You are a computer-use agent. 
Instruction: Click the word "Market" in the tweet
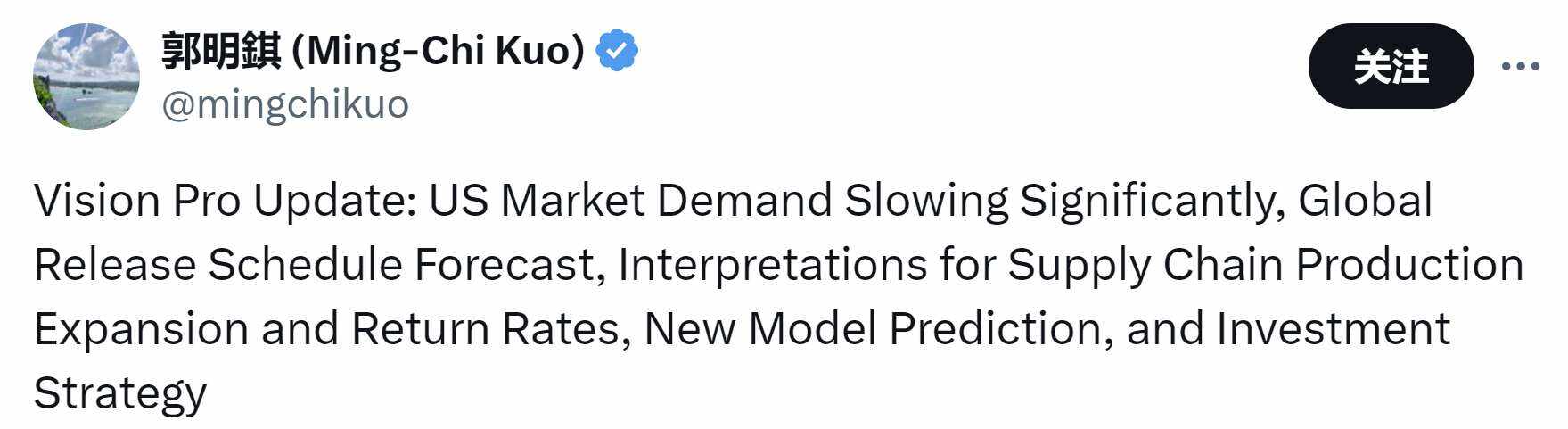click(x=572, y=201)
